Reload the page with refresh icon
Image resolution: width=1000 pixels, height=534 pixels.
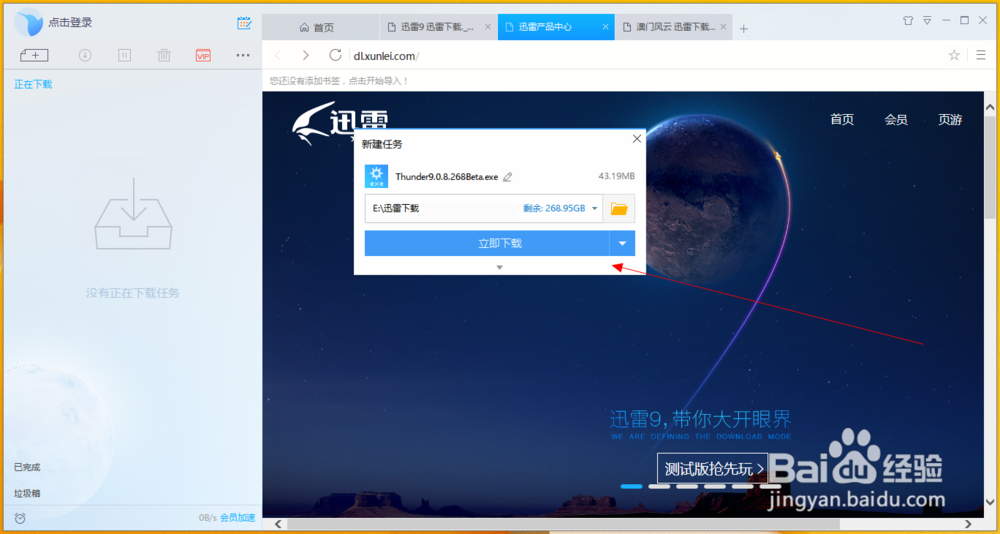click(x=335, y=56)
